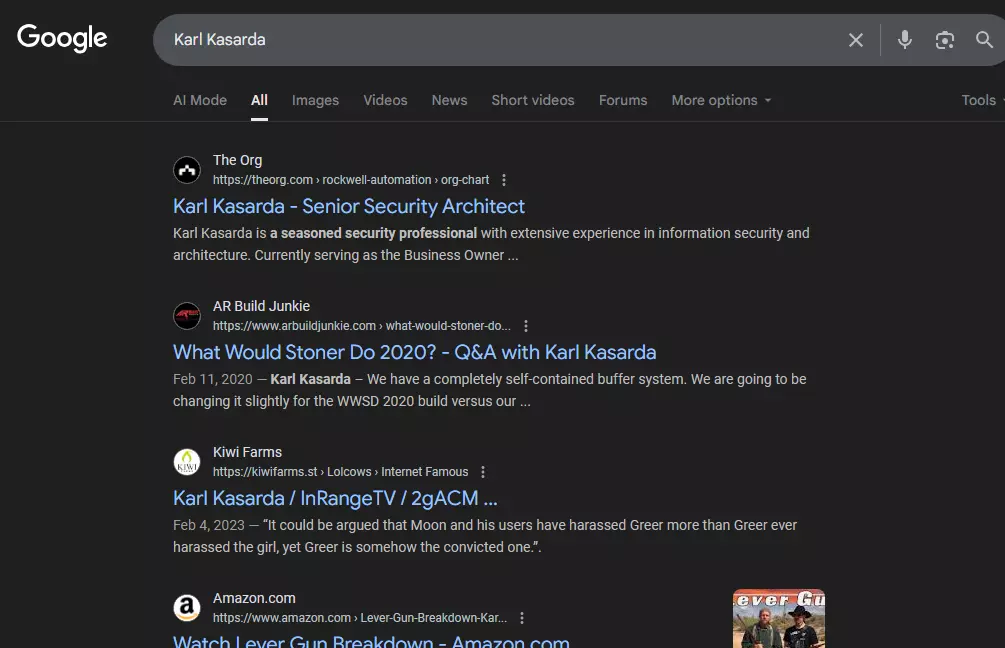
Task: Click the Feb 4, 2023 result date
Action: click(x=209, y=526)
